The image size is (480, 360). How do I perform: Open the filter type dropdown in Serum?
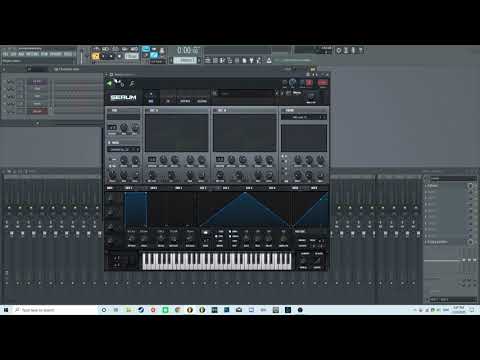pyautogui.click(x=304, y=117)
